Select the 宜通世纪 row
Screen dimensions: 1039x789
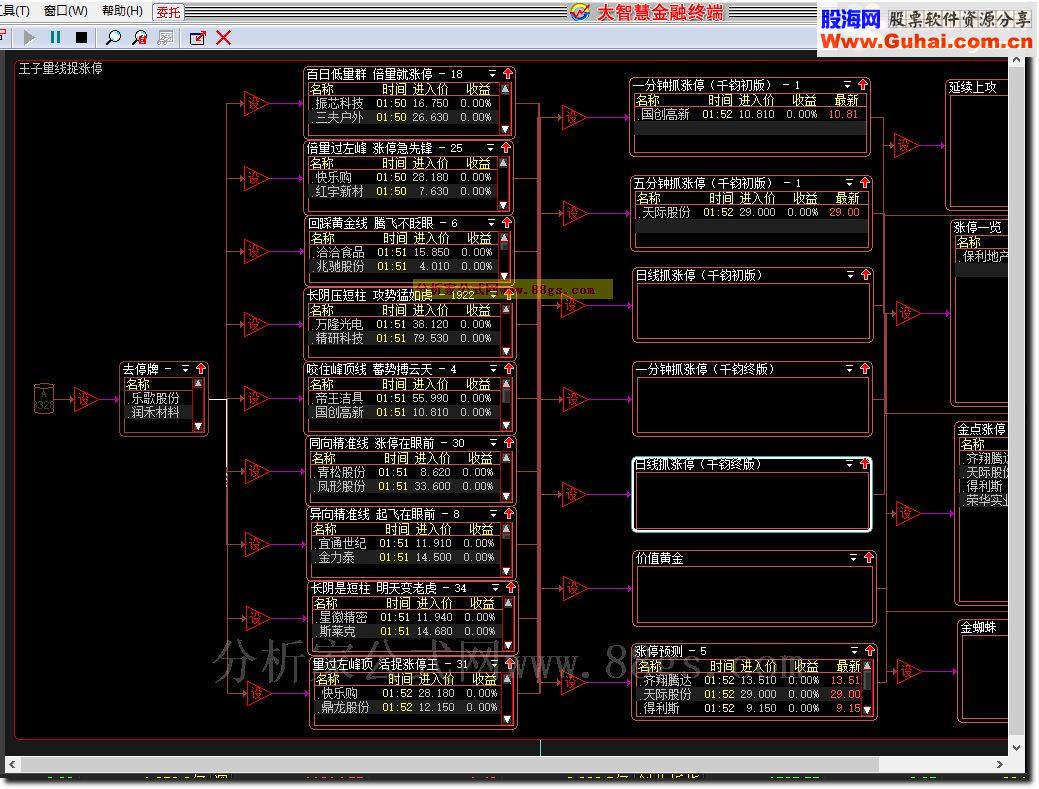tap(406, 543)
